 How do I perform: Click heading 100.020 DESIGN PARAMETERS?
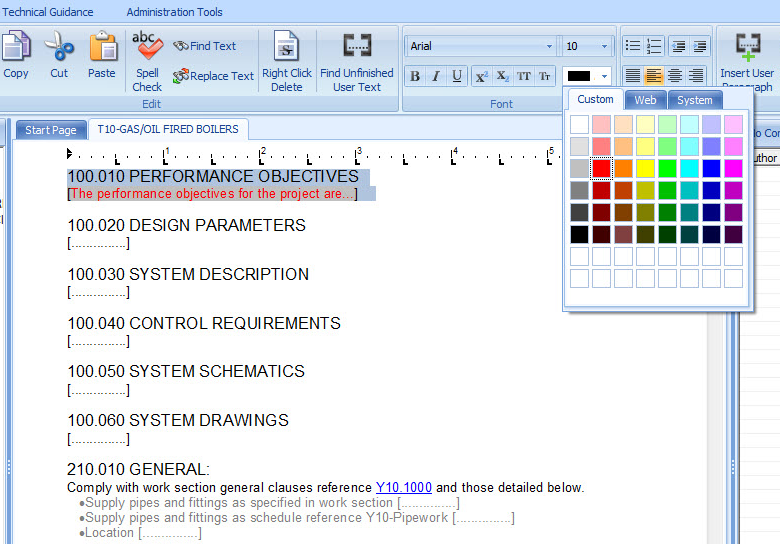(x=187, y=225)
